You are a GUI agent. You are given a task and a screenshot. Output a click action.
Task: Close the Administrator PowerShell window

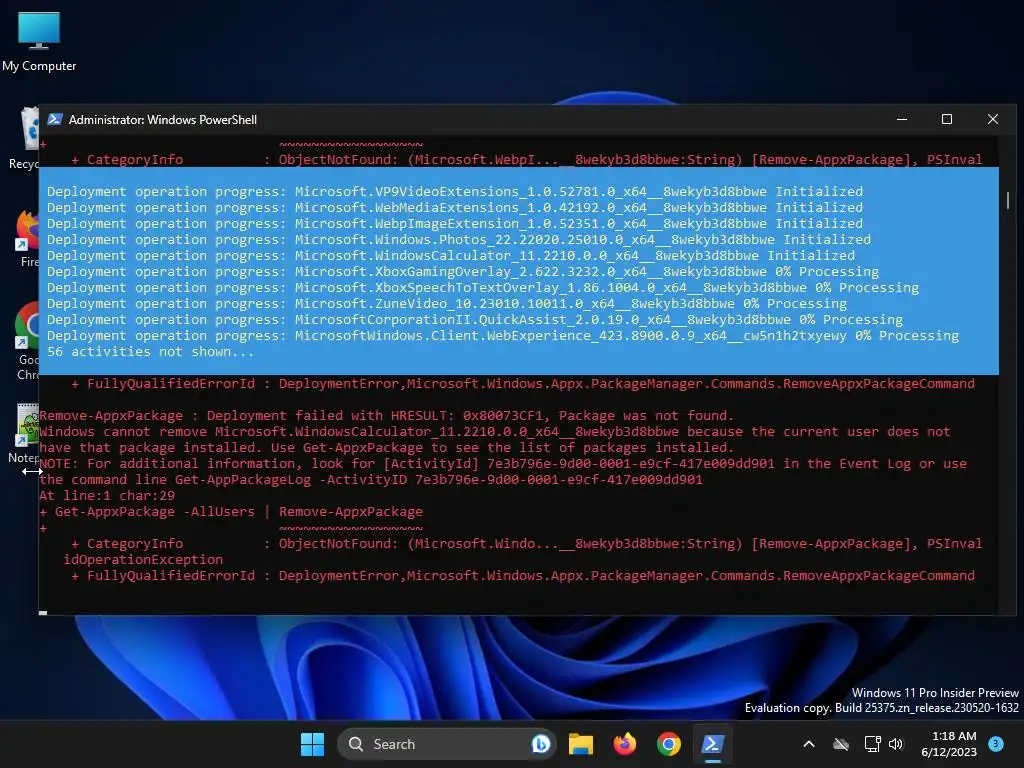[993, 120]
